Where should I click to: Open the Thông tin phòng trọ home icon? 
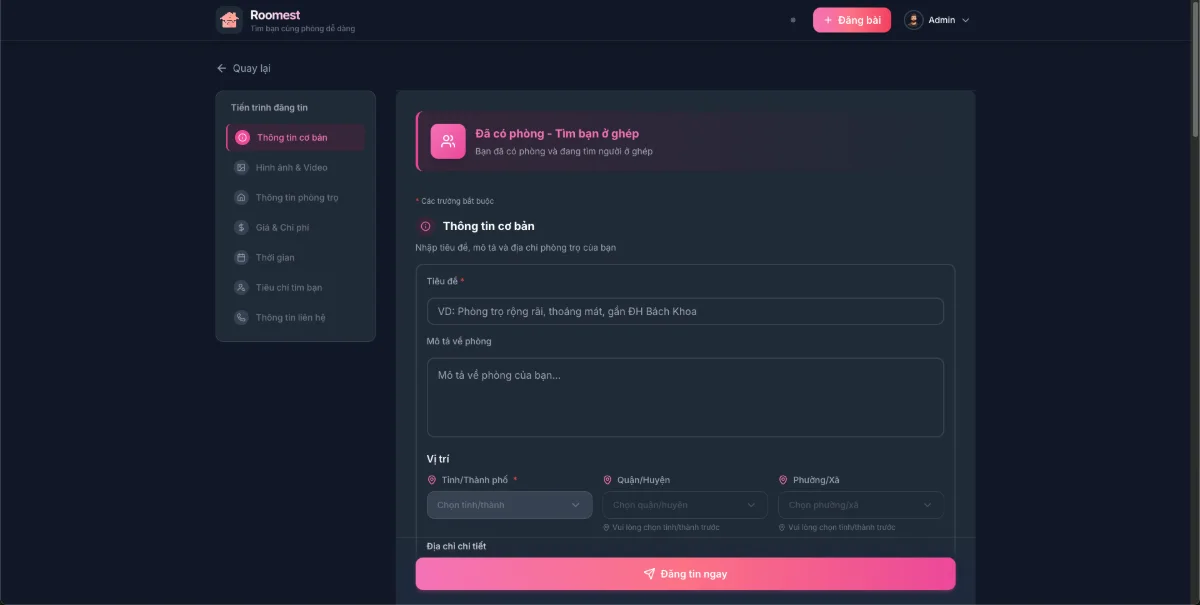[240, 197]
